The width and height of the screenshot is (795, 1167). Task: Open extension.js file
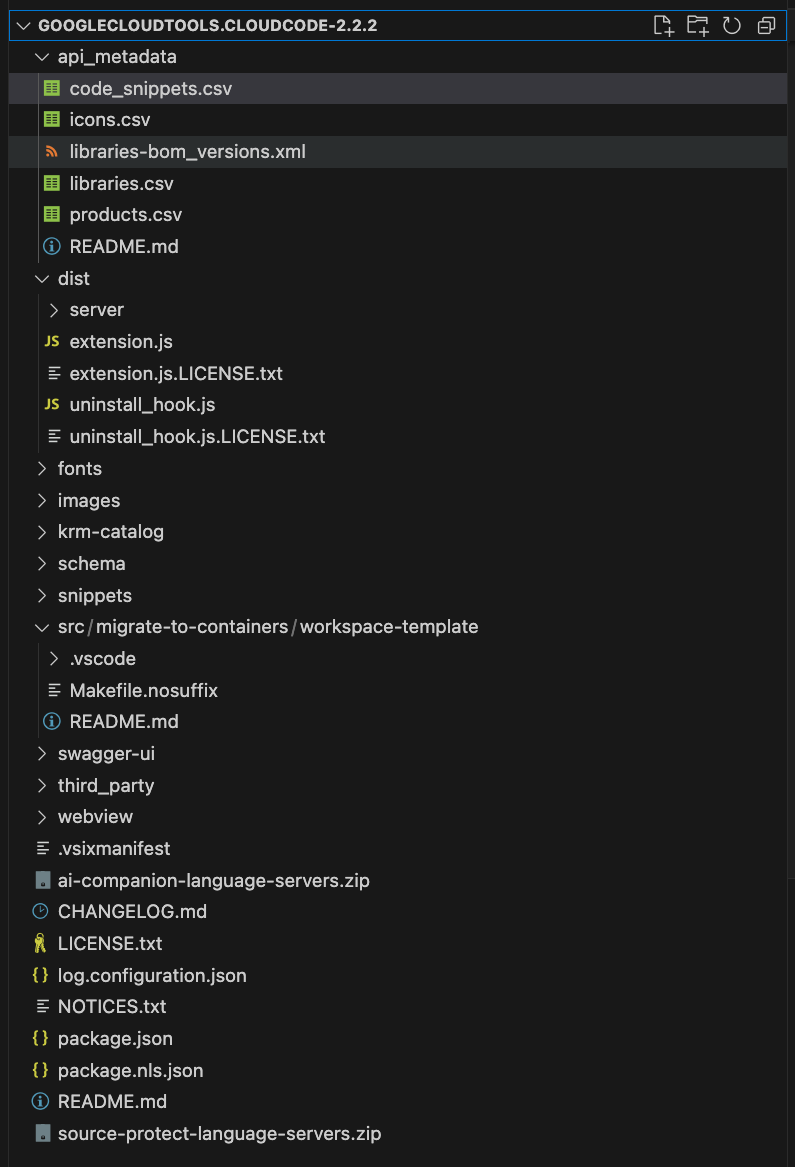(x=398, y=342)
